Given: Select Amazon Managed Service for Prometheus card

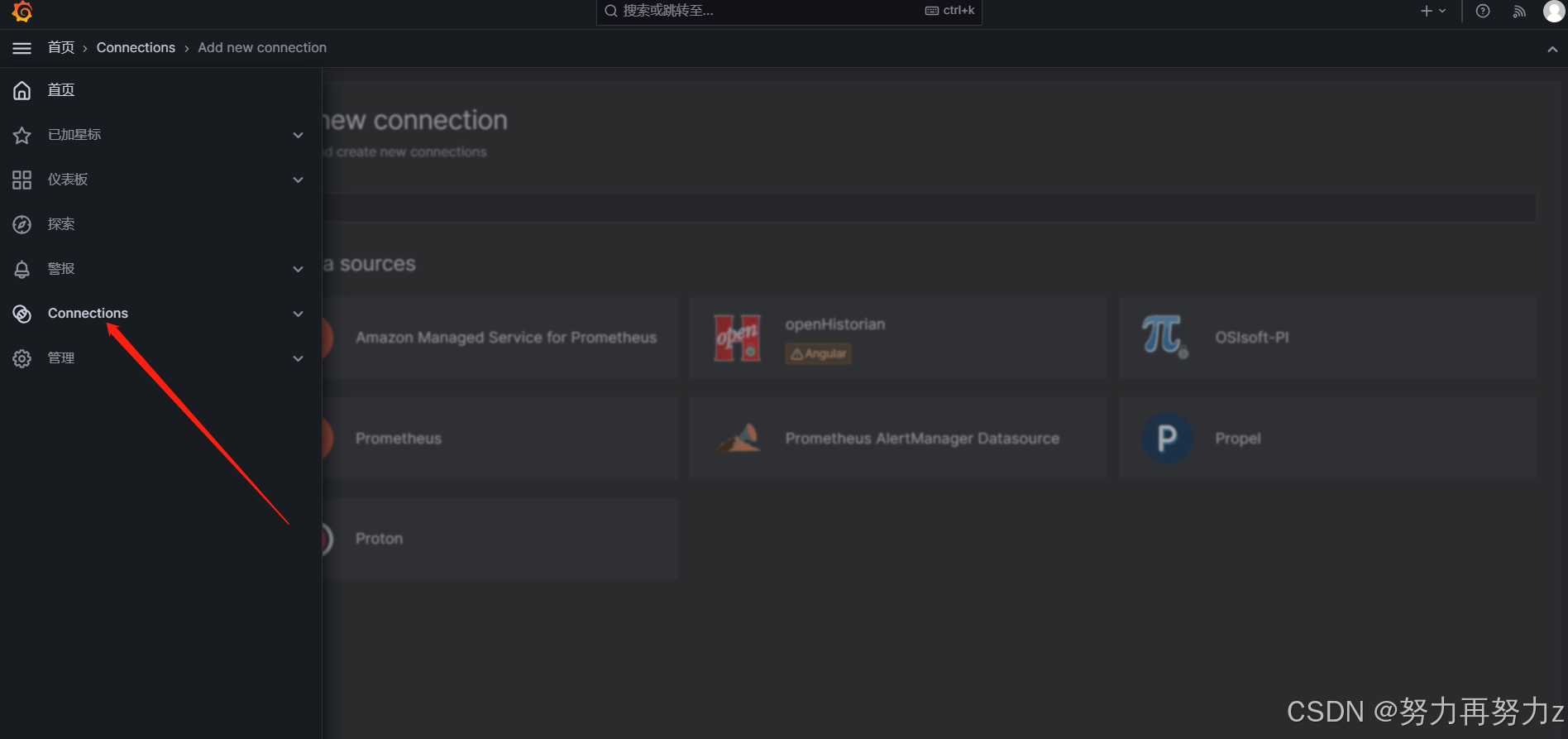Looking at the screenshot, I should (x=500, y=338).
